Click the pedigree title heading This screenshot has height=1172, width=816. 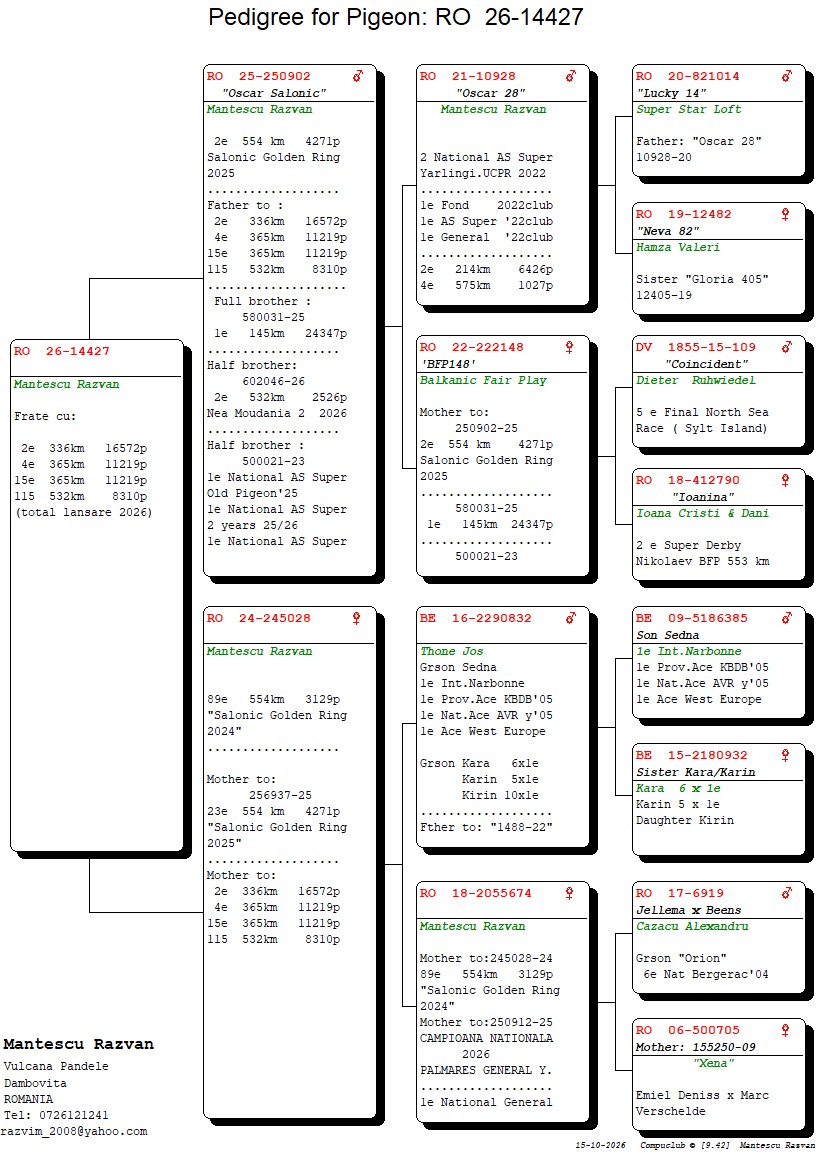395,16
